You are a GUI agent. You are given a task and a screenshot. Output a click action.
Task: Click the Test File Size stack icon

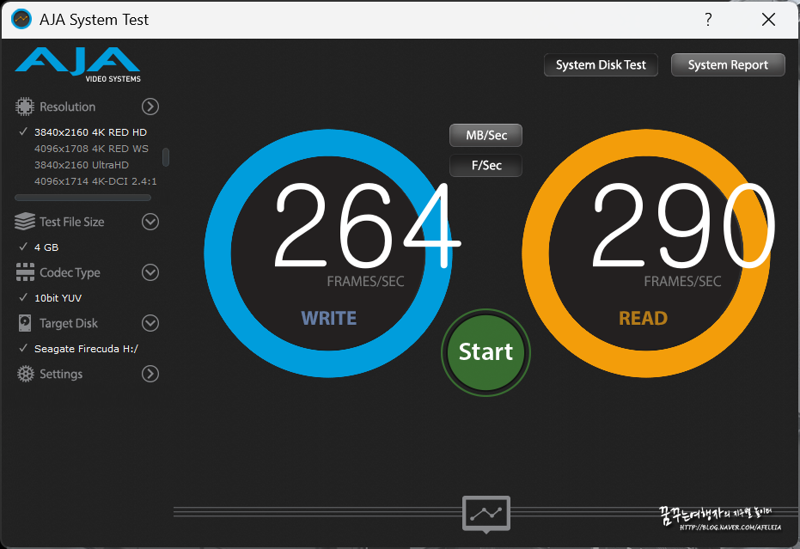[x=24, y=221]
